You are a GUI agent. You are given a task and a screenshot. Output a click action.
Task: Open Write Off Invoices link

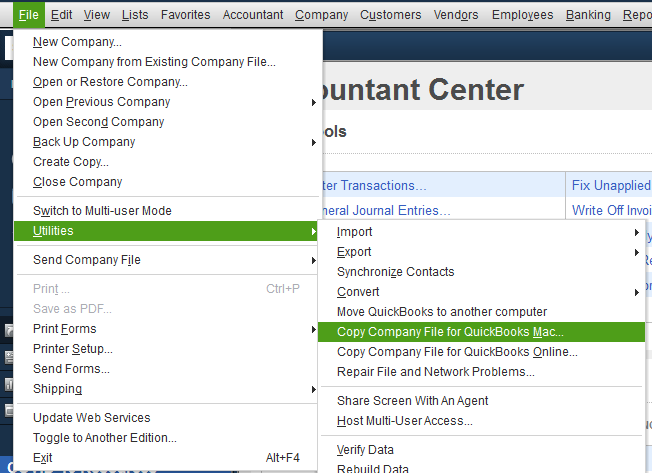point(612,210)
